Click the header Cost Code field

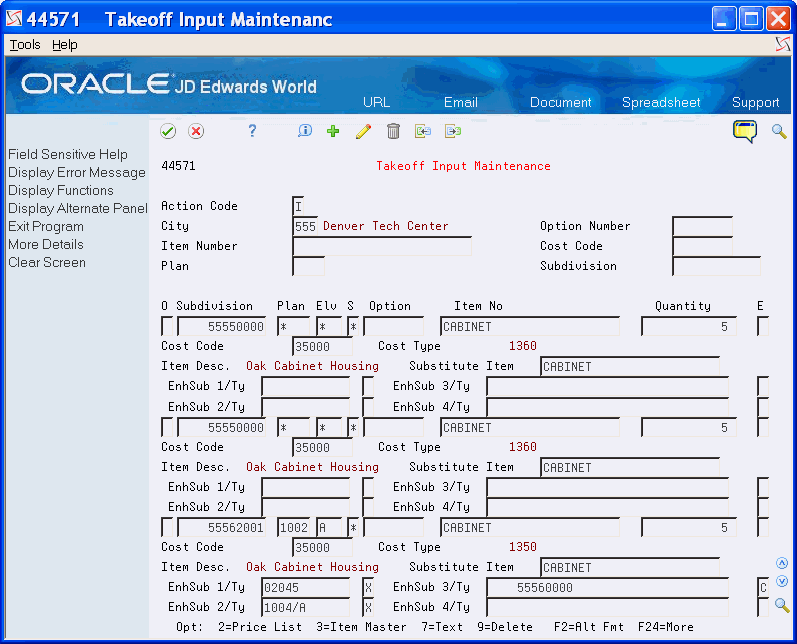click(702, 246)
